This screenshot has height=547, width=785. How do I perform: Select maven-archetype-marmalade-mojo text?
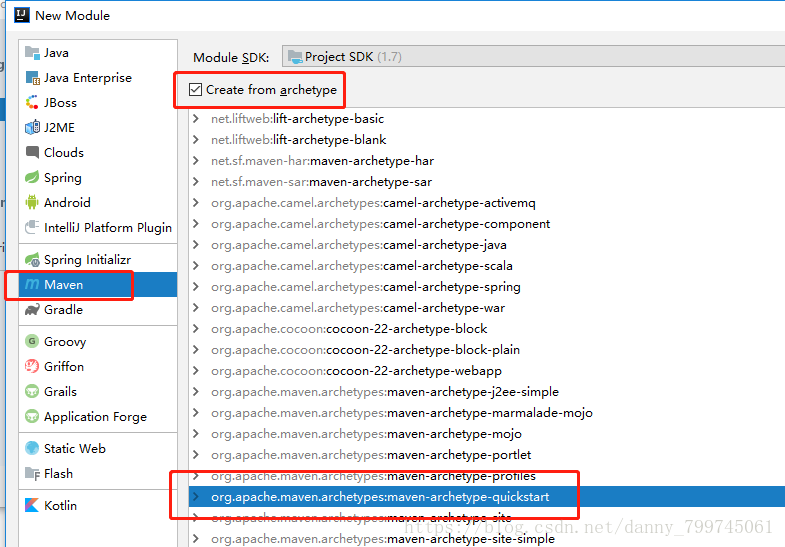(490, 413)
